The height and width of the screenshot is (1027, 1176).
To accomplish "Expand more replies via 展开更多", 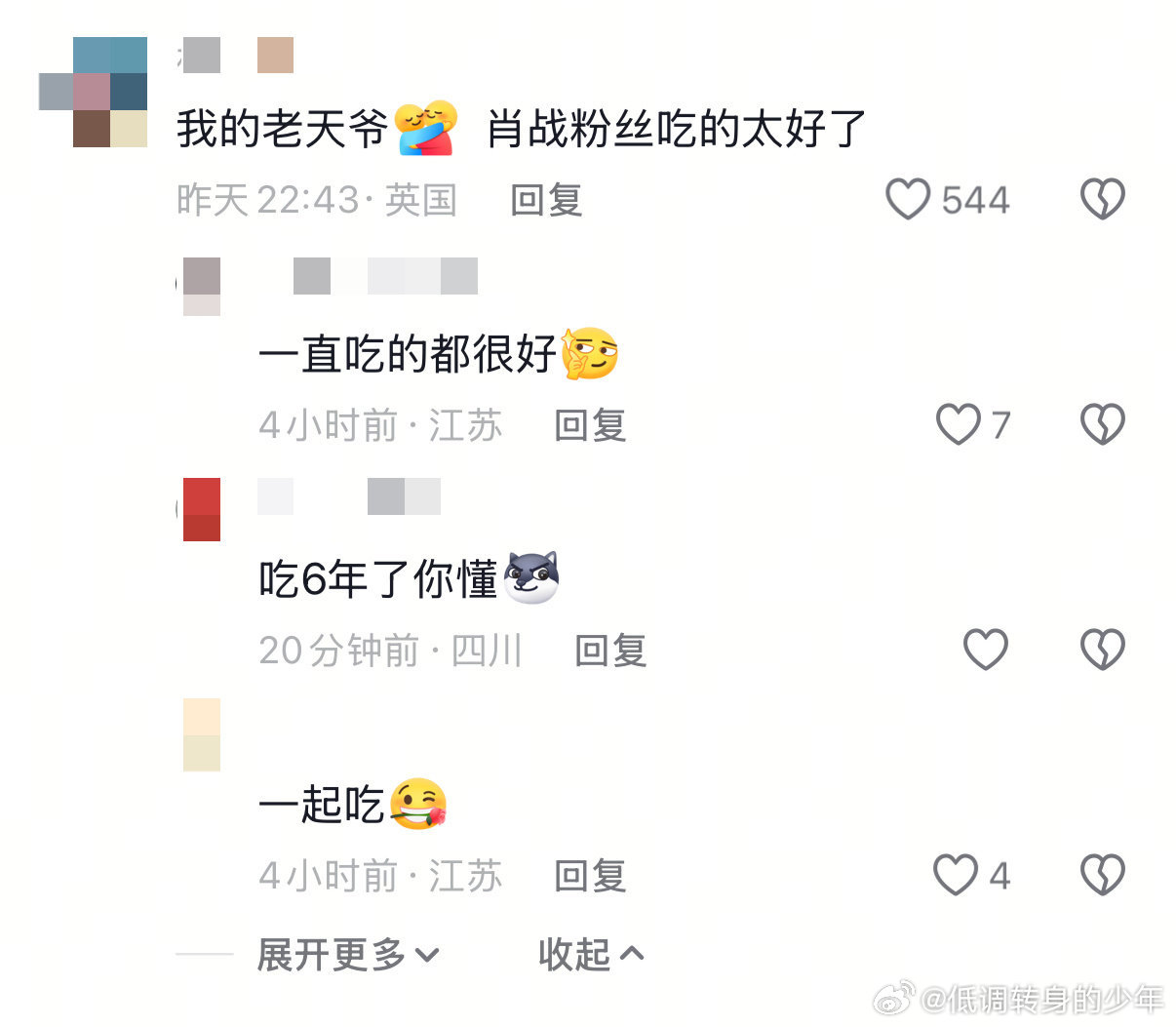I will (x=348, y=954).
